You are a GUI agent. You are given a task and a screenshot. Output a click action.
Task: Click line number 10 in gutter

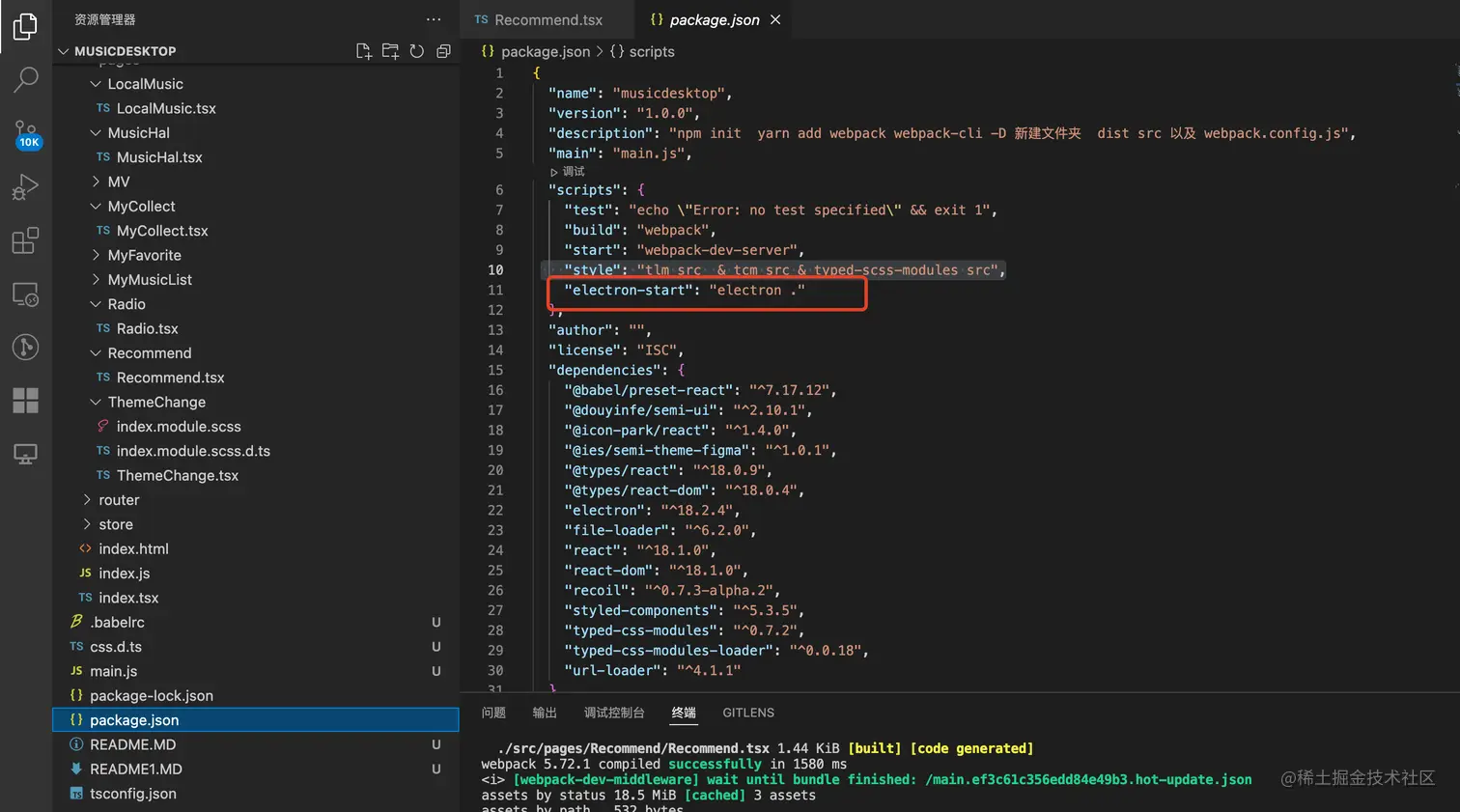click(x=495, y=270)
